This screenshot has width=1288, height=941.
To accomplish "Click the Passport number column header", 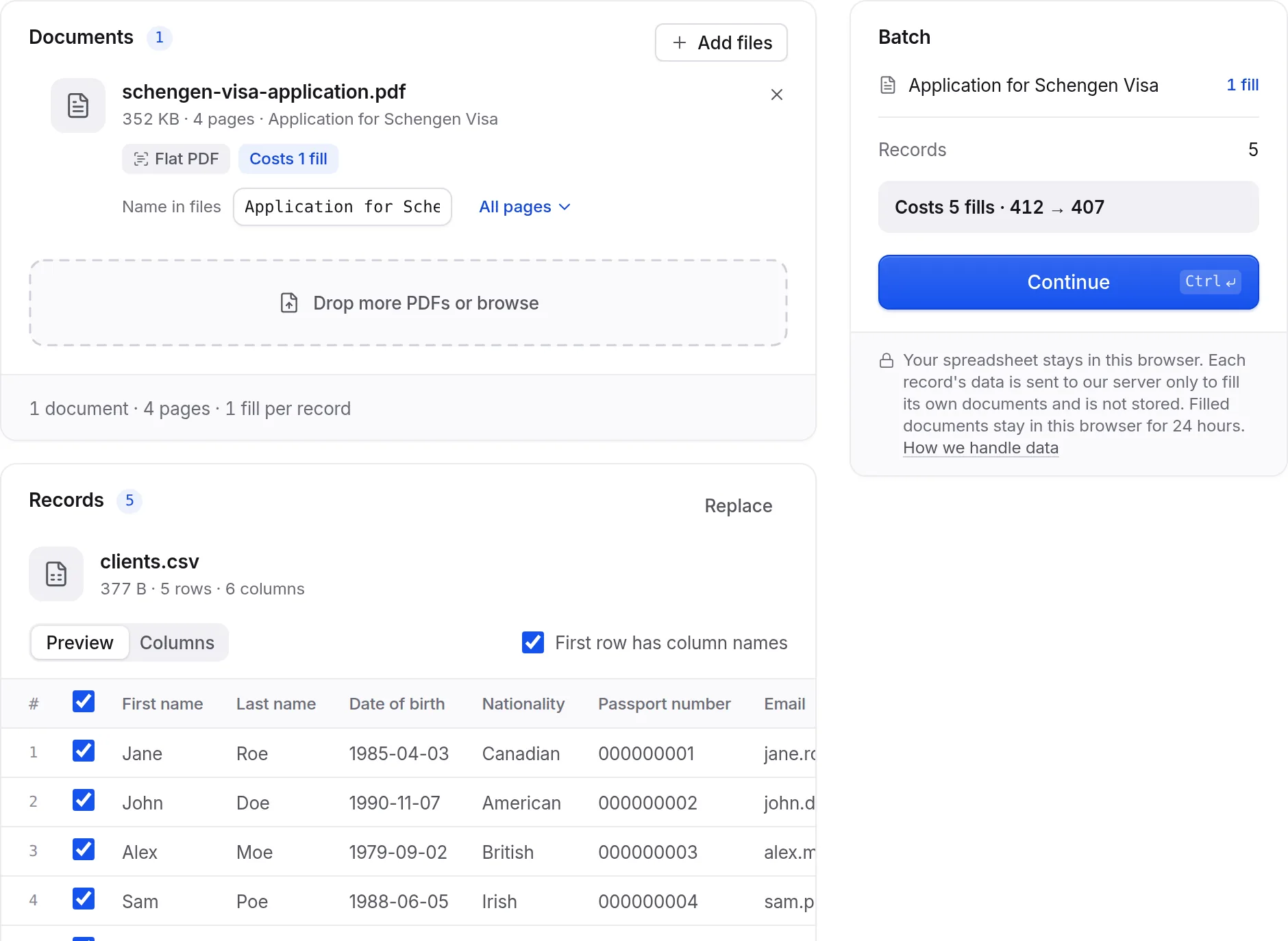I will [x=665, y=704].
